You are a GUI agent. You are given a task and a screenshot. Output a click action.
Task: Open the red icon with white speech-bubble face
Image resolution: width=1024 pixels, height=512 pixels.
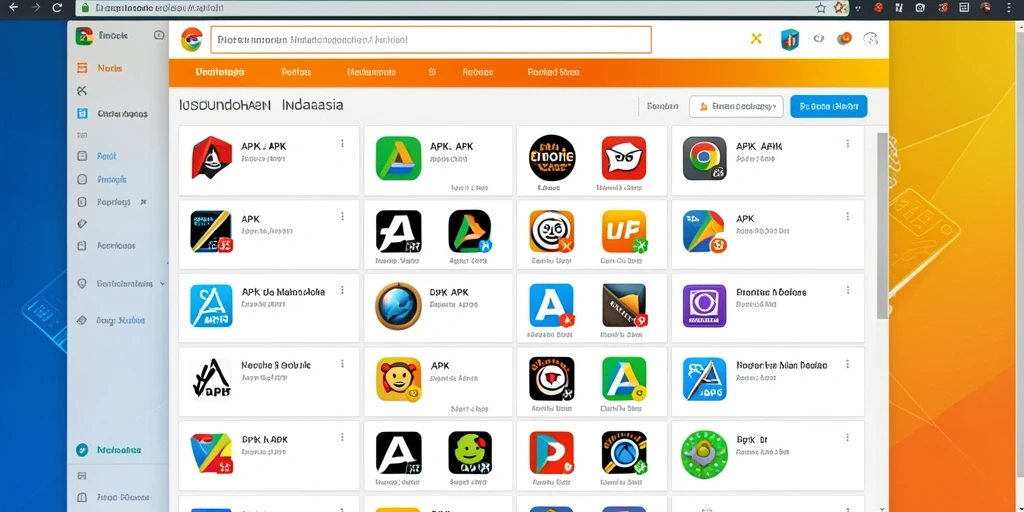[x=624, y=157]
